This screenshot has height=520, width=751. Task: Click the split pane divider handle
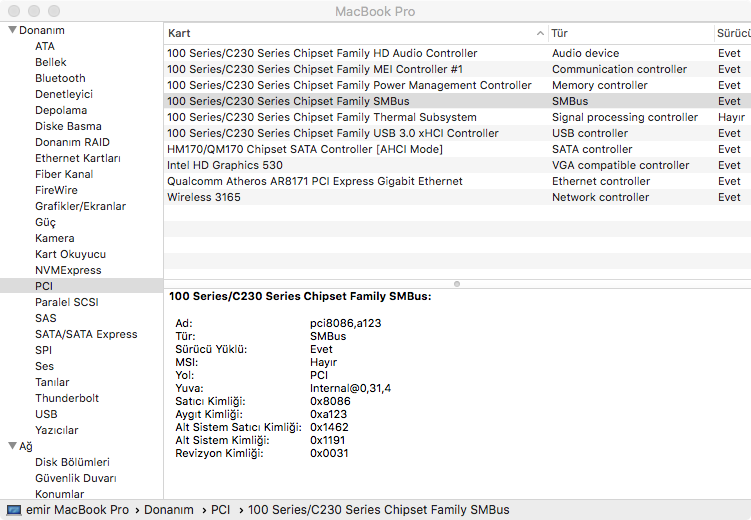[x=457, y=283]
